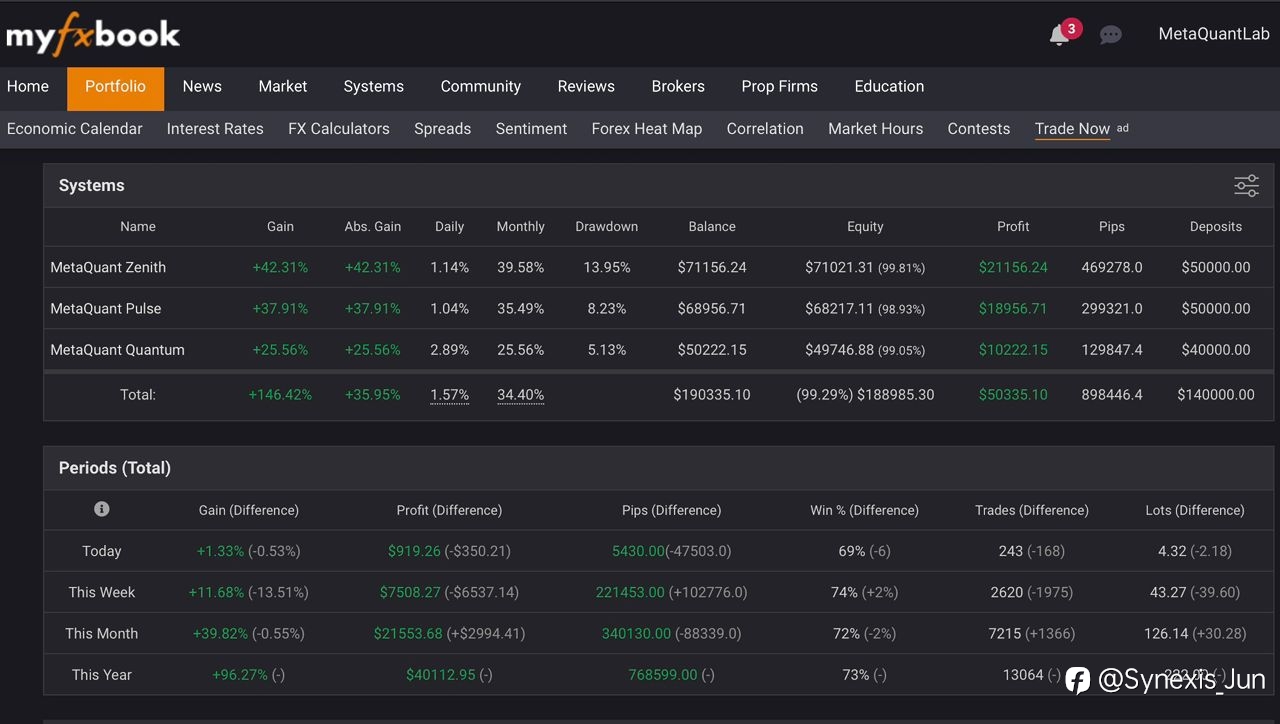Image resolution: width=1280 pixels, height=724 pixels.
Task: Click the total Monthly 34.40% value
Action: 520,395
